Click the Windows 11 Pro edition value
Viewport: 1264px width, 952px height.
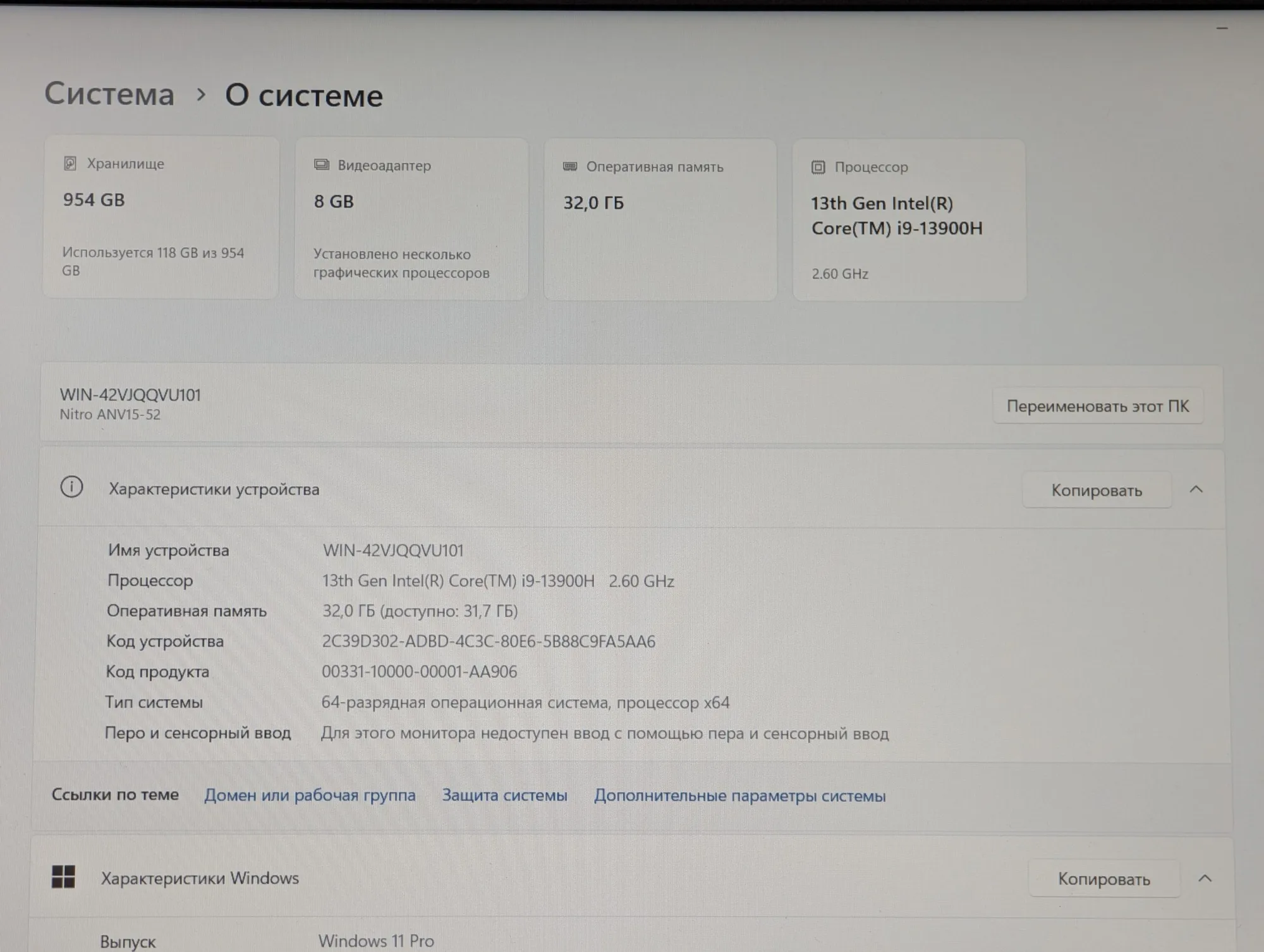(x=376, y=941)
